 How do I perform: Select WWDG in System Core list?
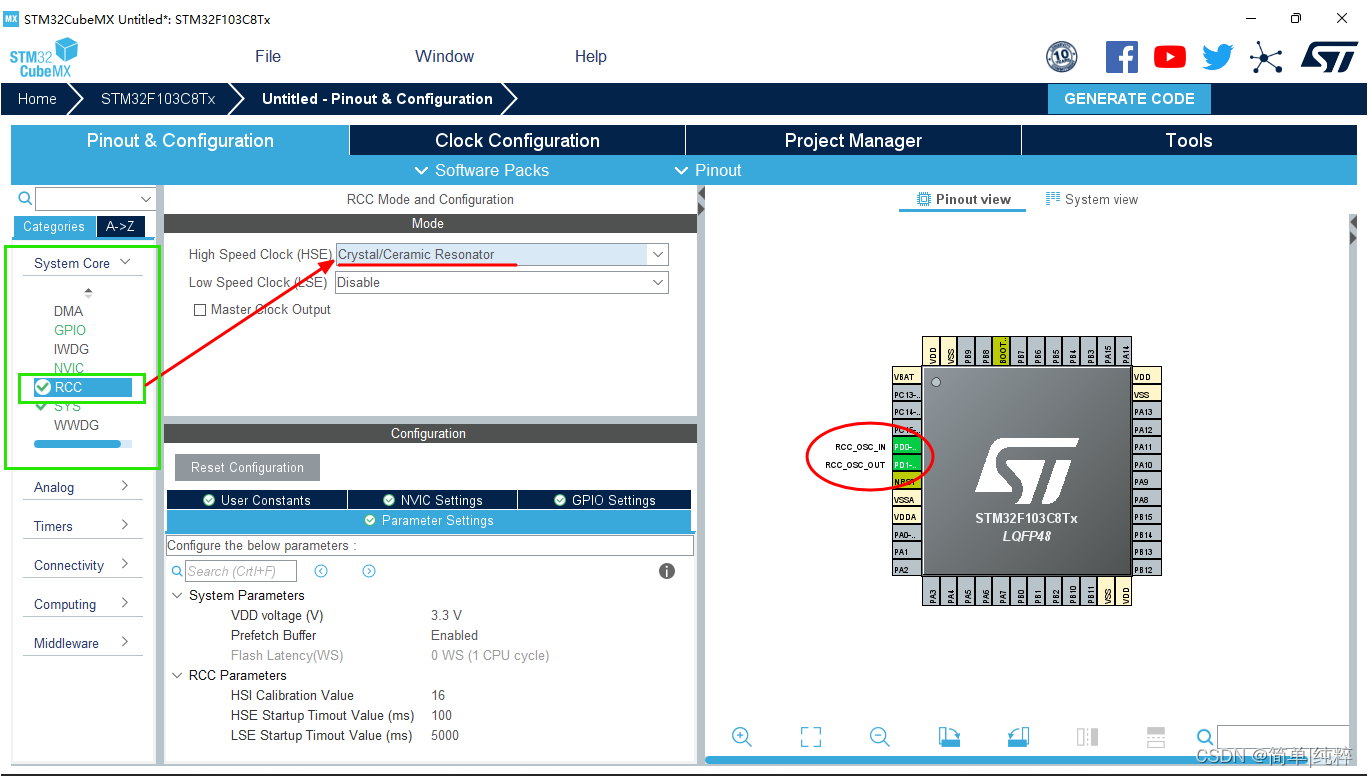(77, 425)
